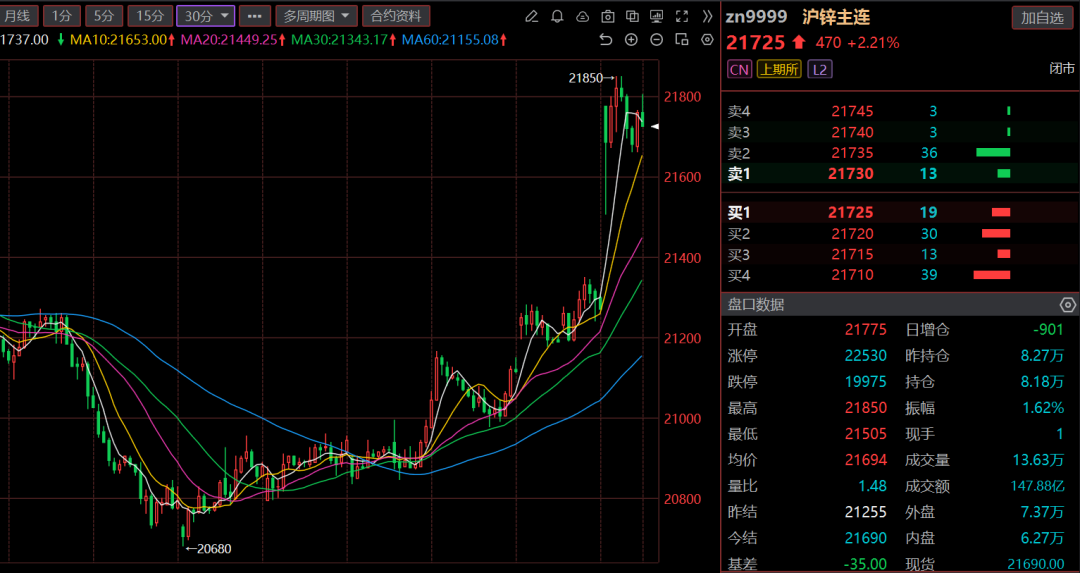Select the 卖1 price 21730 row
The image size is (1080, 573).
pos(900,174)
